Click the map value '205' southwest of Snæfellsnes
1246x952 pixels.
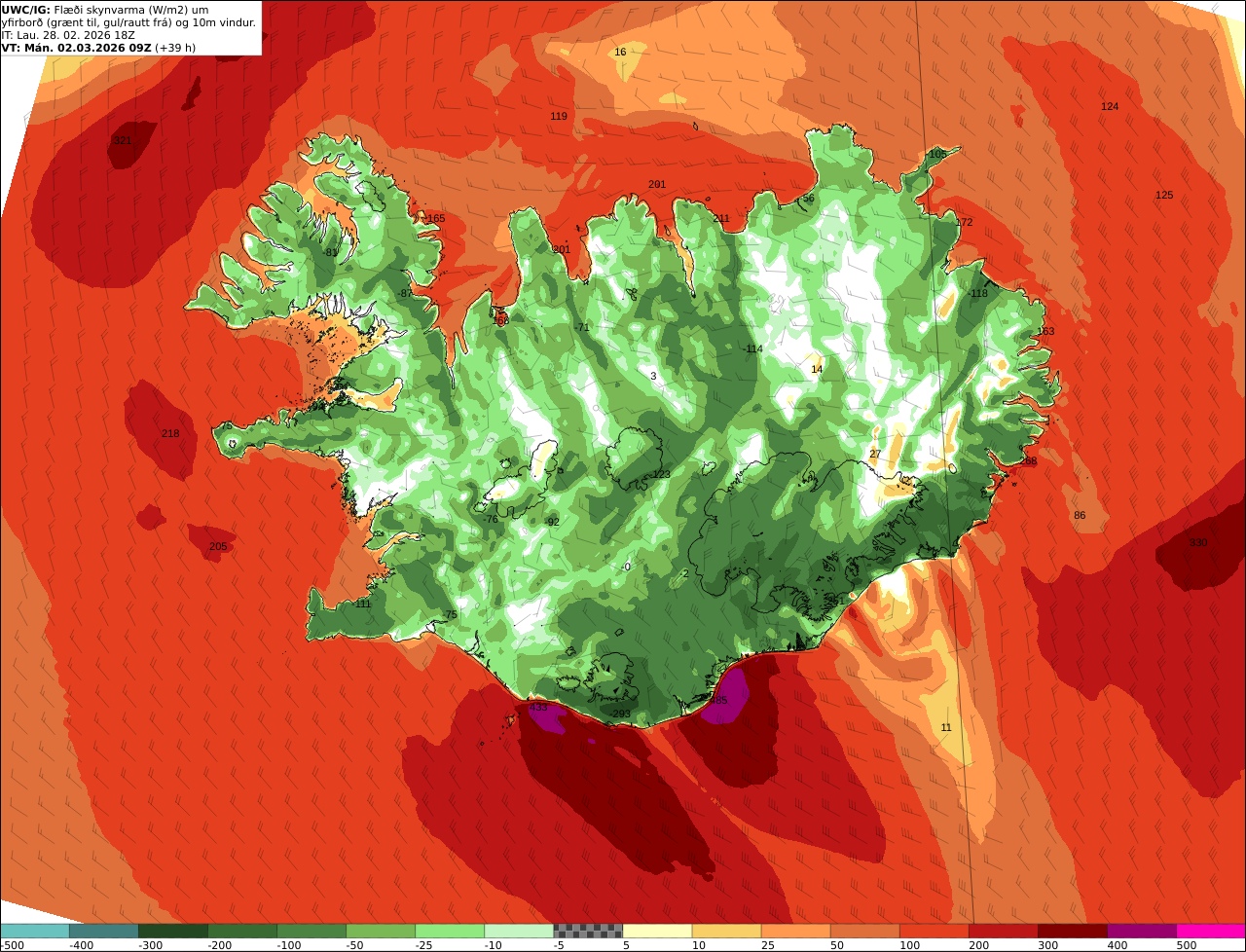(218, 547)
